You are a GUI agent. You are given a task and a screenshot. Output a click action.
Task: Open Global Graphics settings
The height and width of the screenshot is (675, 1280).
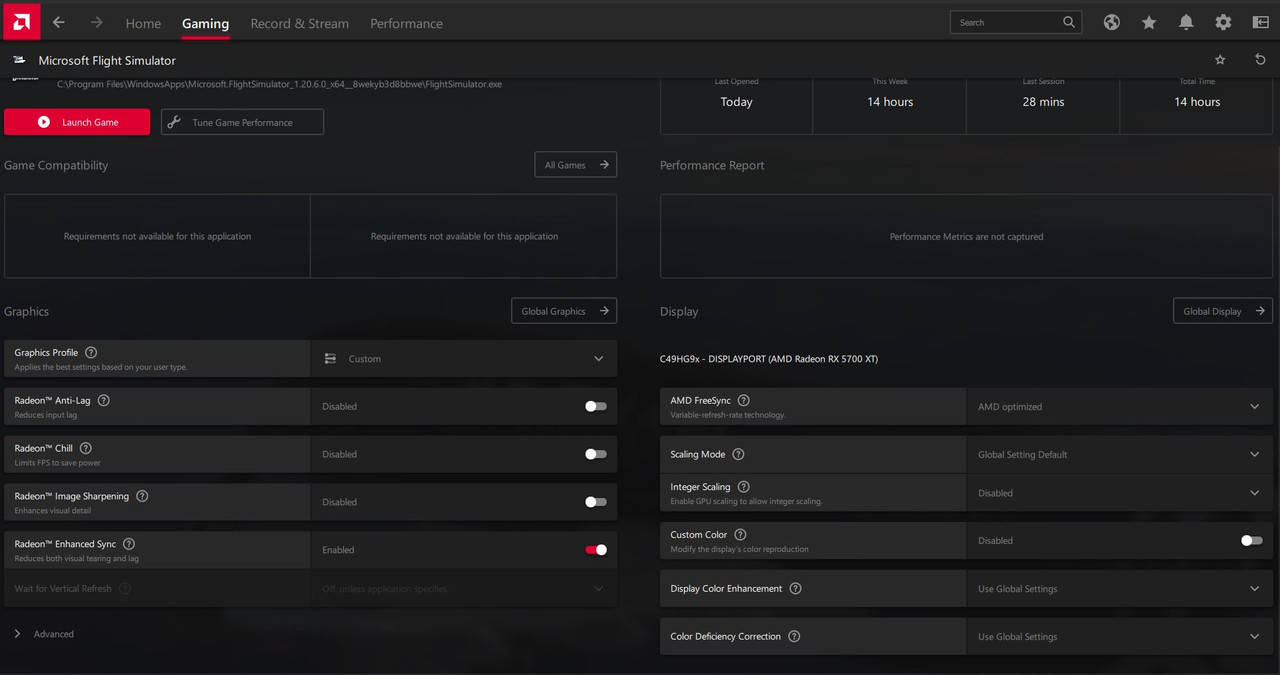[564, 311]
